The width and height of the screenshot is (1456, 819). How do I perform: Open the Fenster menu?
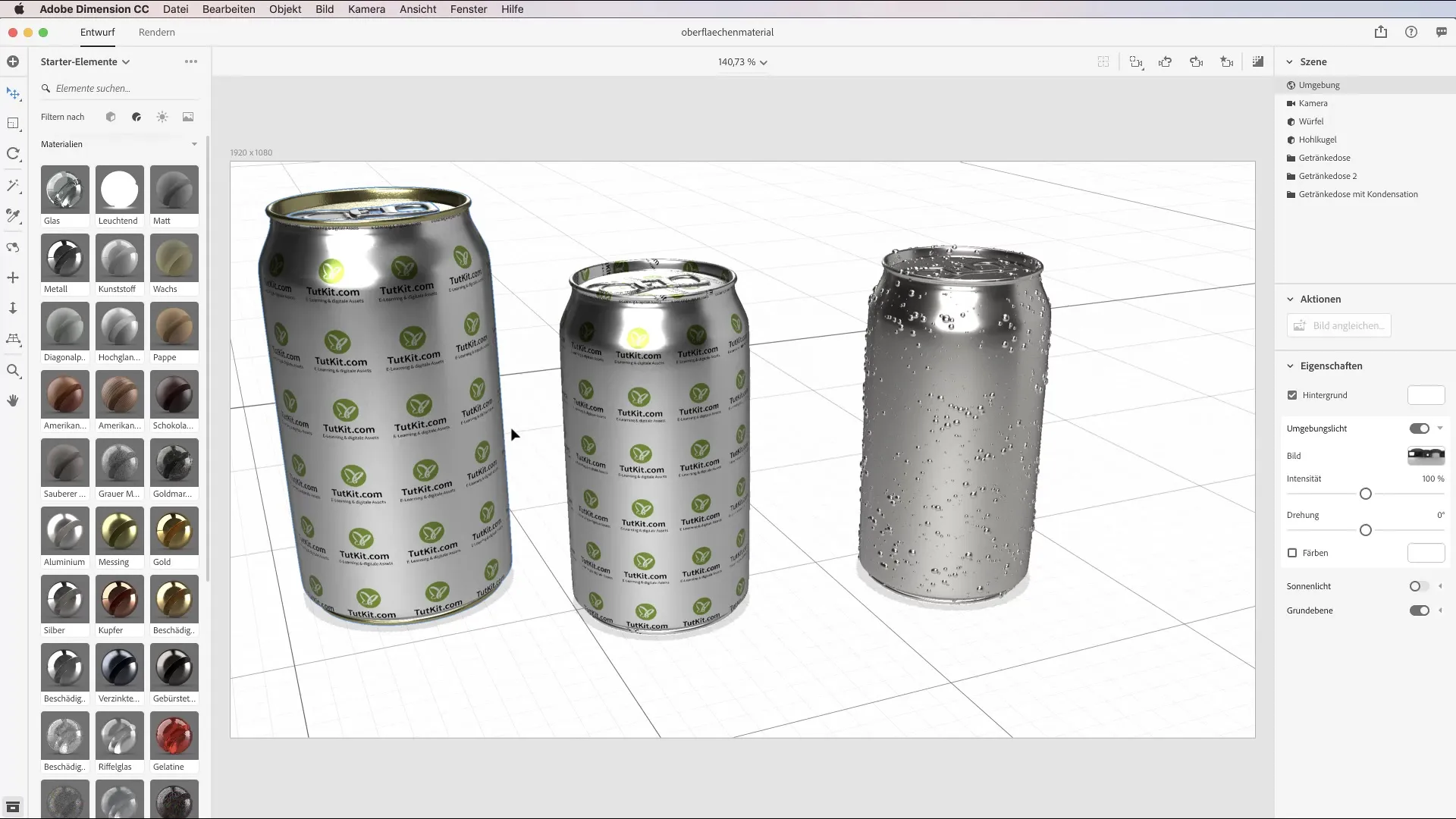(x=469, y=9)
